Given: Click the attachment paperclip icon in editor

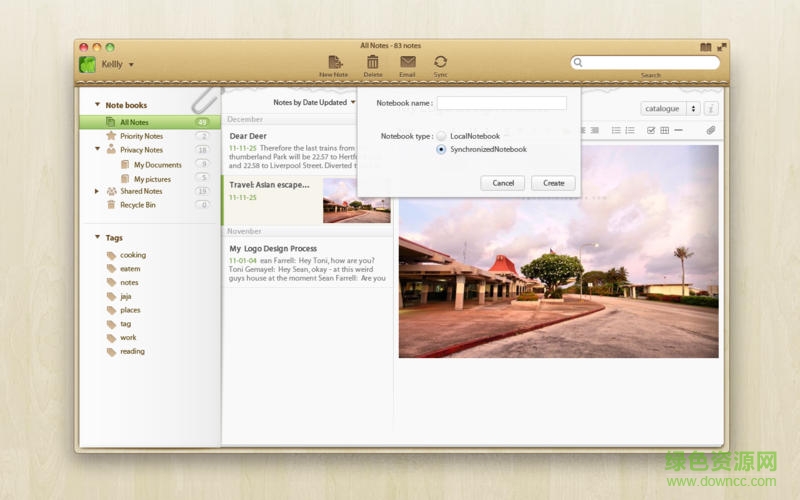Looking at the screenshot, I should pyautogui.click(x=711, y=130).
